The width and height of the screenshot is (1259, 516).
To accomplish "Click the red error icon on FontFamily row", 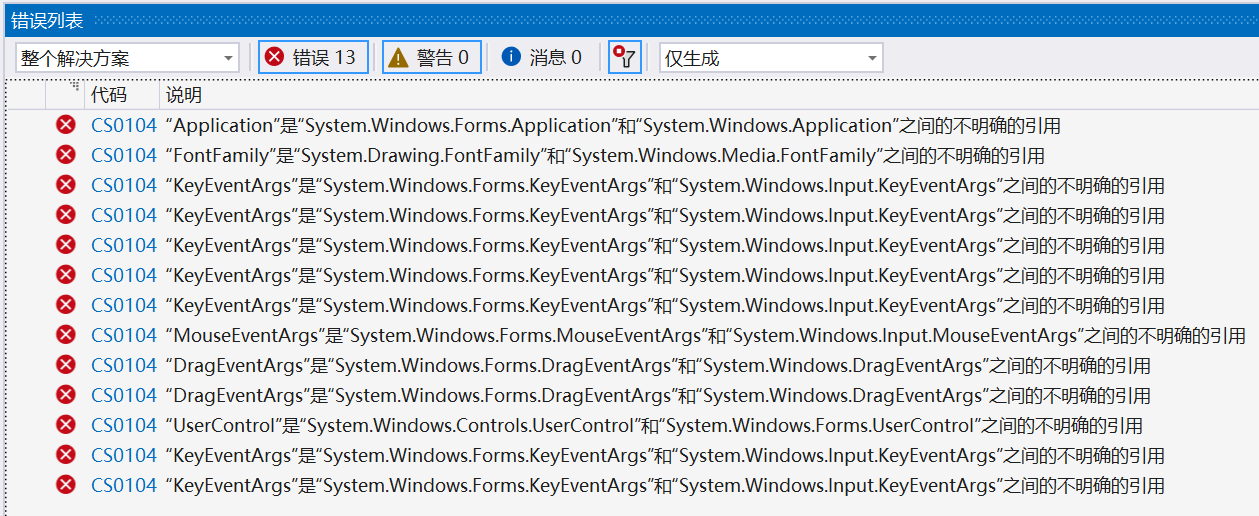I will (66, 155).
